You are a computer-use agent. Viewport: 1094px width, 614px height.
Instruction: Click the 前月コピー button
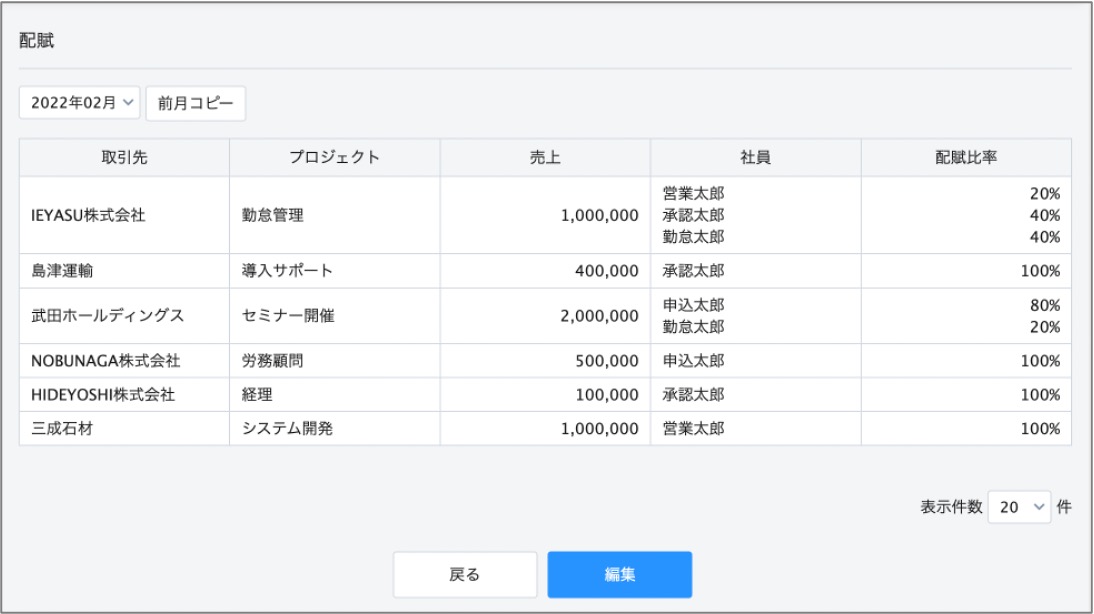tap(195, 103)
